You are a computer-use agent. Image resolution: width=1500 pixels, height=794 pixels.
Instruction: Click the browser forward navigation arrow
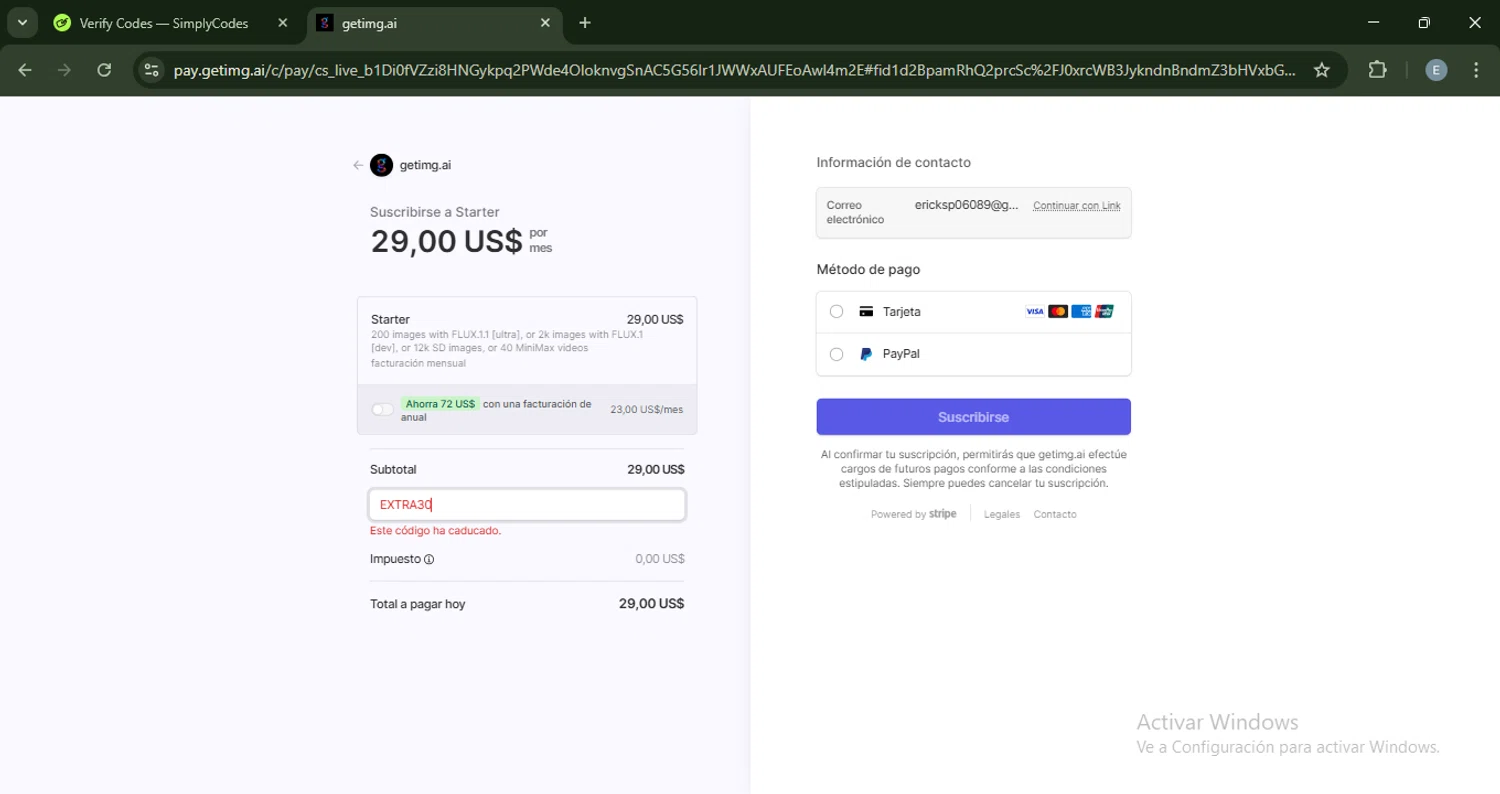pyautogui.click(x=64, y=70)
